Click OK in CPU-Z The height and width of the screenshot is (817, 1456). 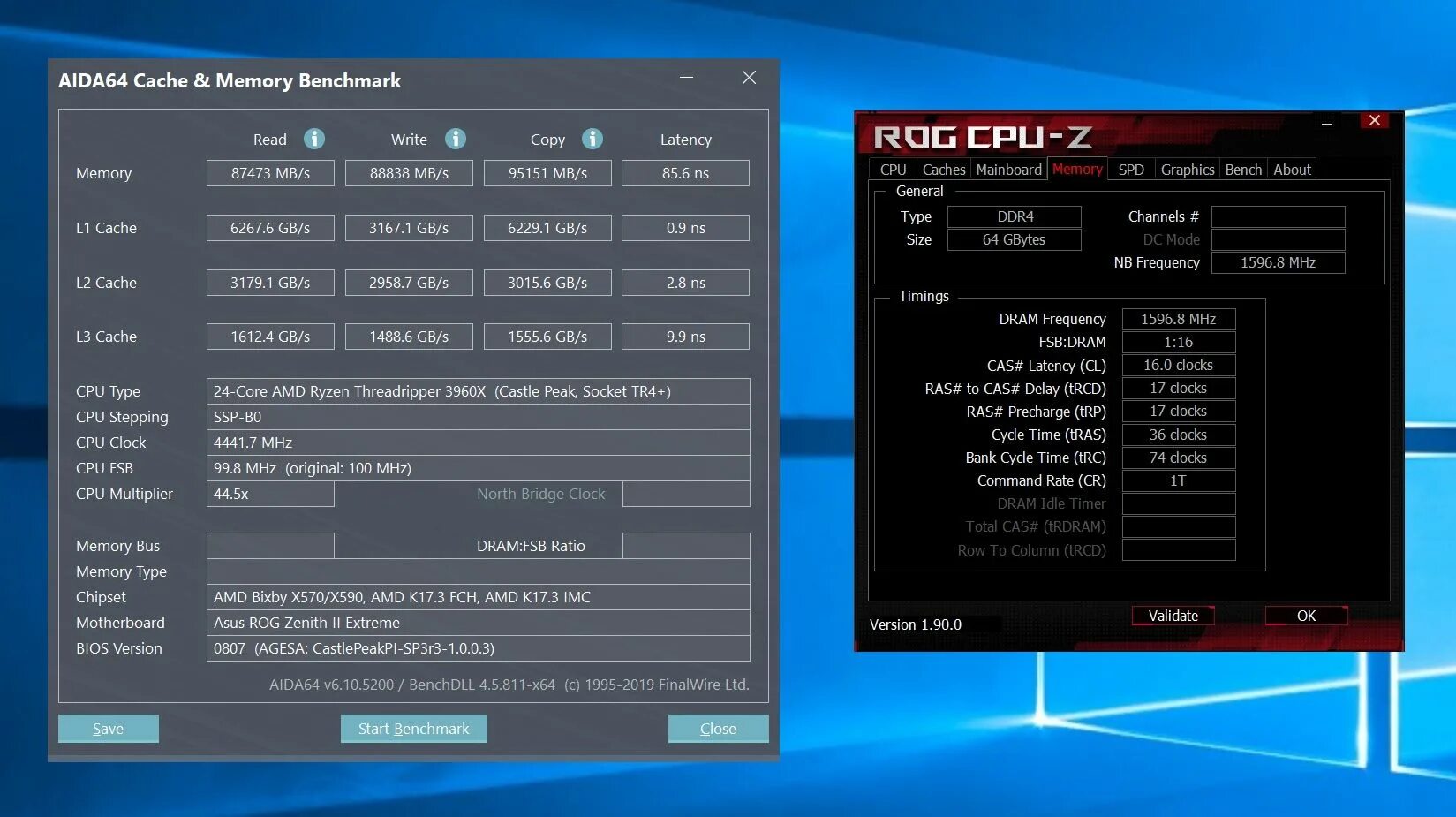(1307, 616)
